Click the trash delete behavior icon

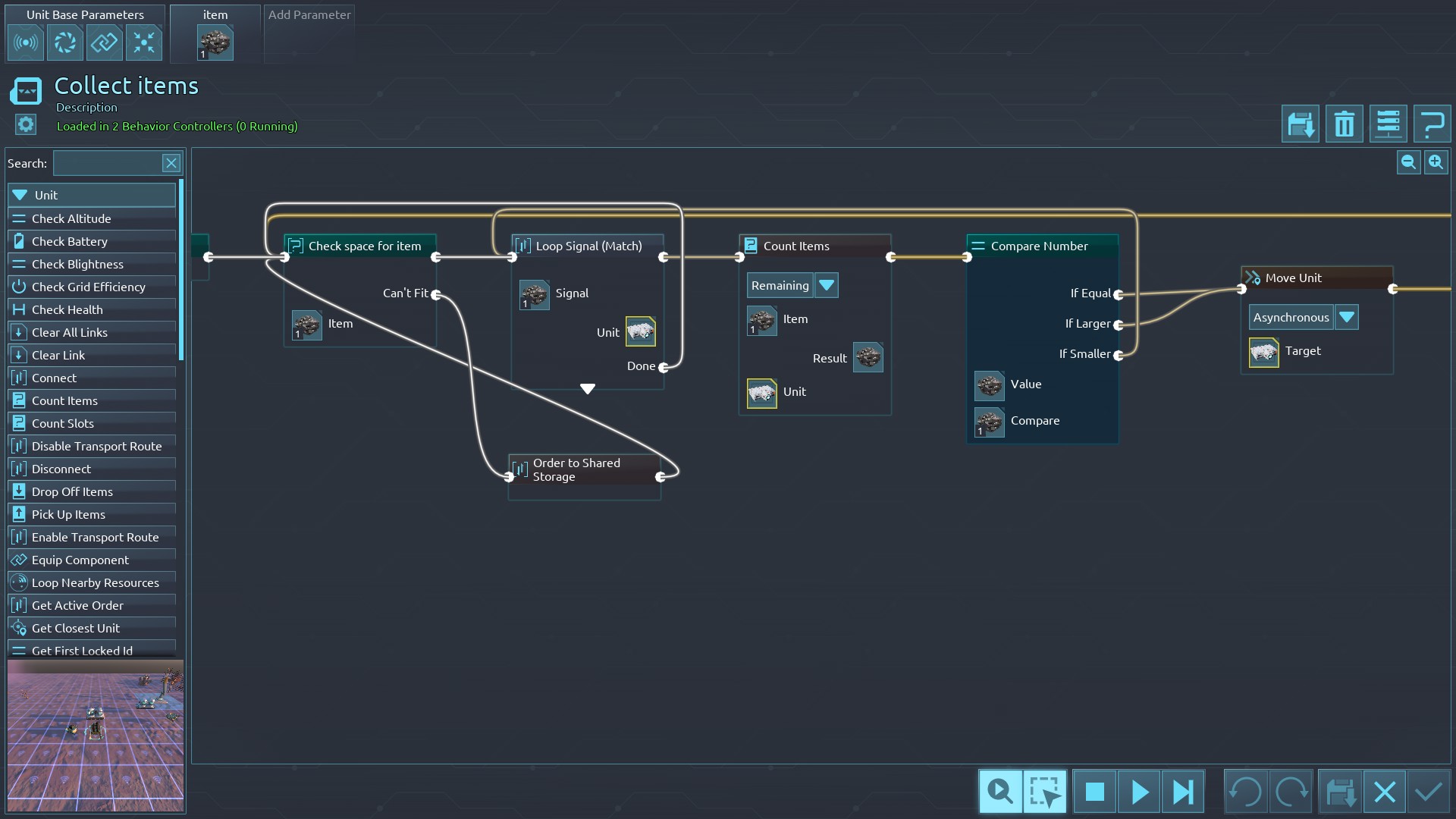coord(1344,124)
